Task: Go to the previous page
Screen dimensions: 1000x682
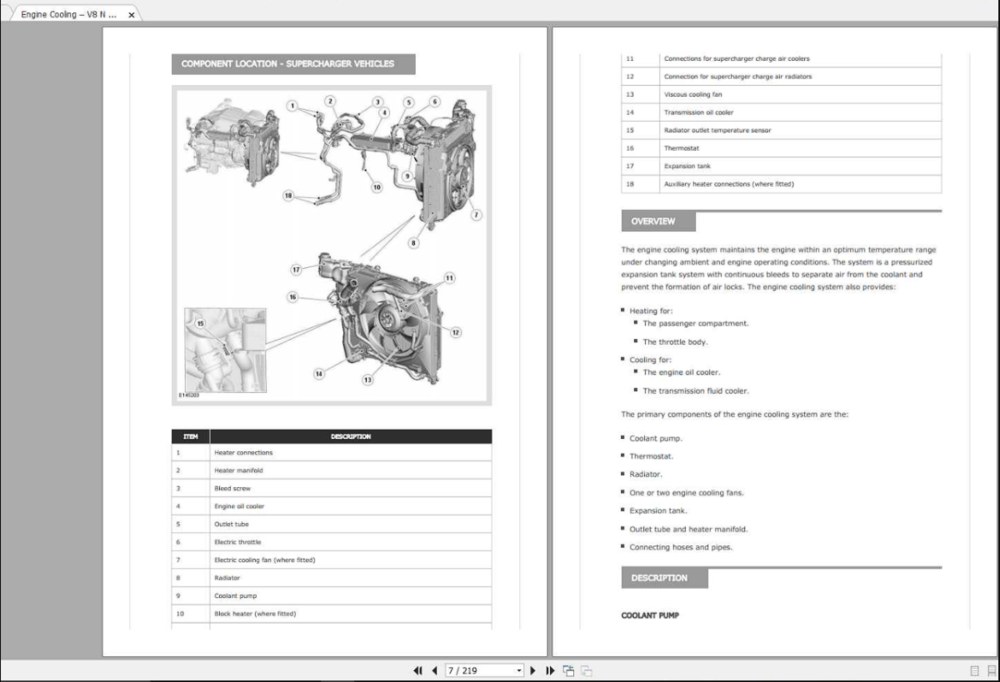Action: pos(434,671)
